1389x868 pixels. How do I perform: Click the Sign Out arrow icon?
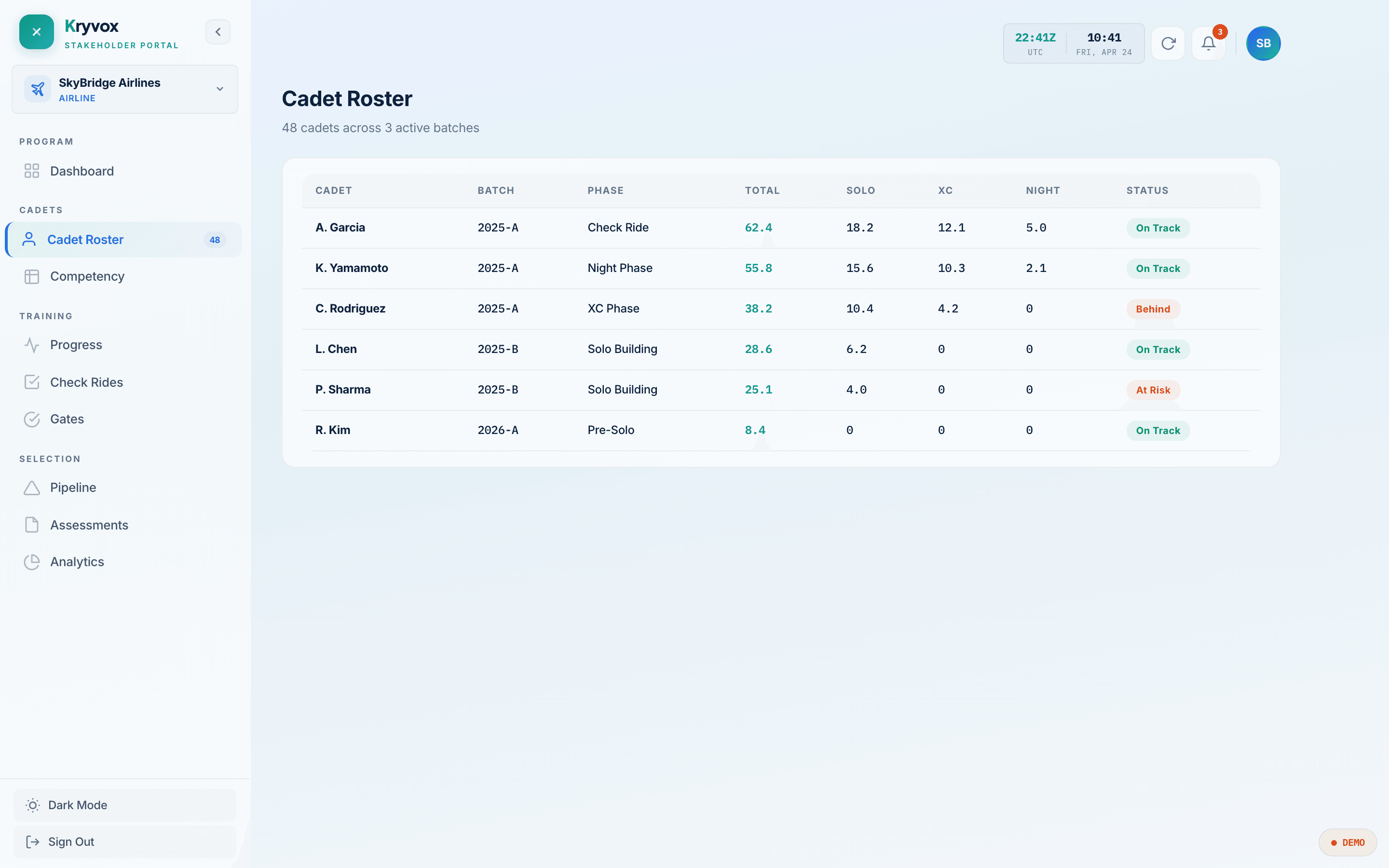click(33, 841)
